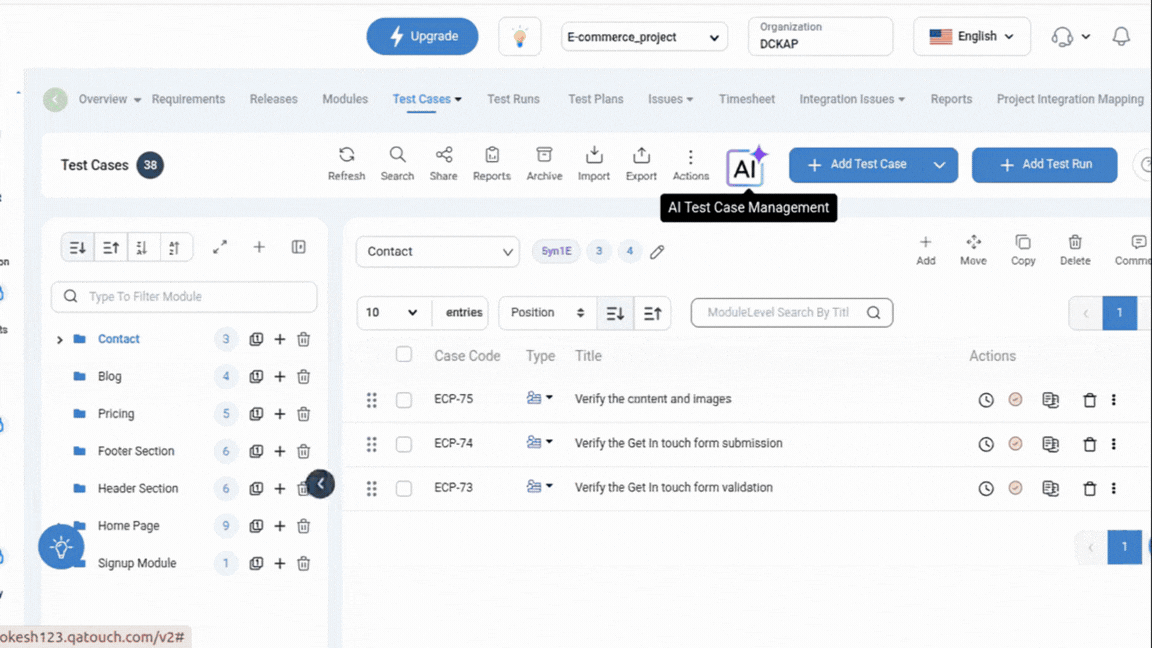Check the checkbox for ECP-75
Screen dimensions: 1152x648
click(404, 400)
